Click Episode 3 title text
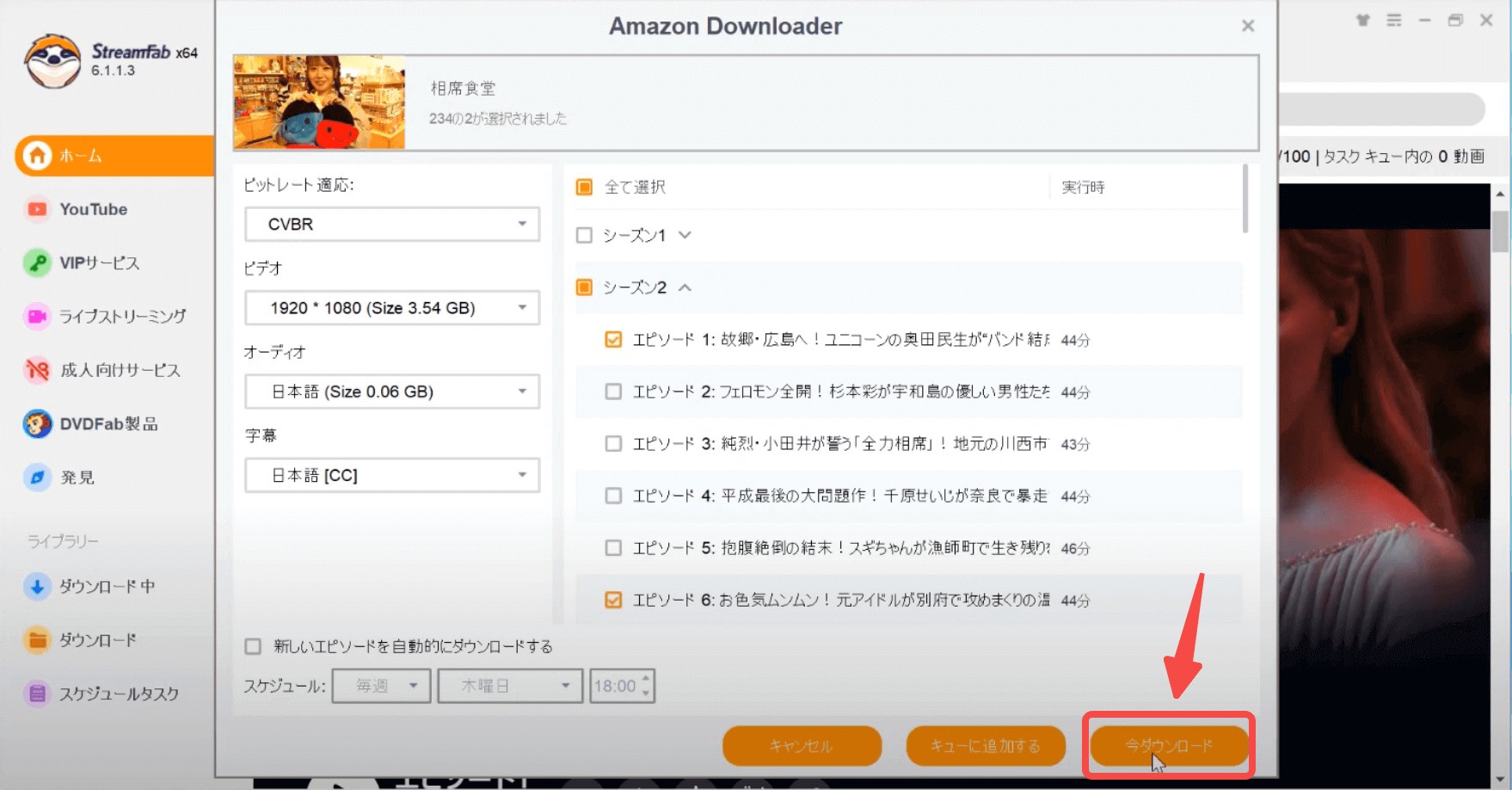The height and width of the screenshot is (790, 1512). click(x=840, y=444)
